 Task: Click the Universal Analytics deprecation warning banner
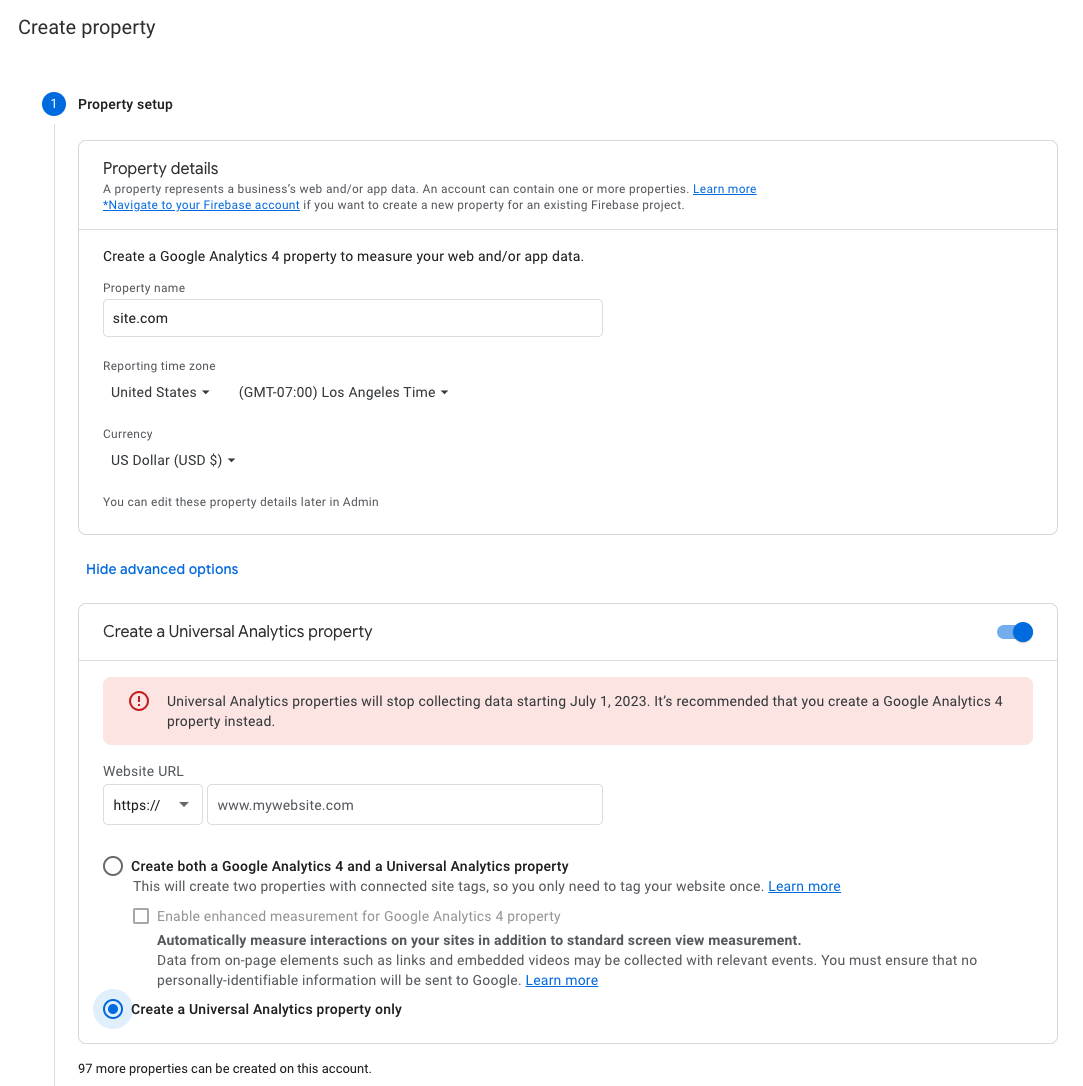(x=567, y=711)
